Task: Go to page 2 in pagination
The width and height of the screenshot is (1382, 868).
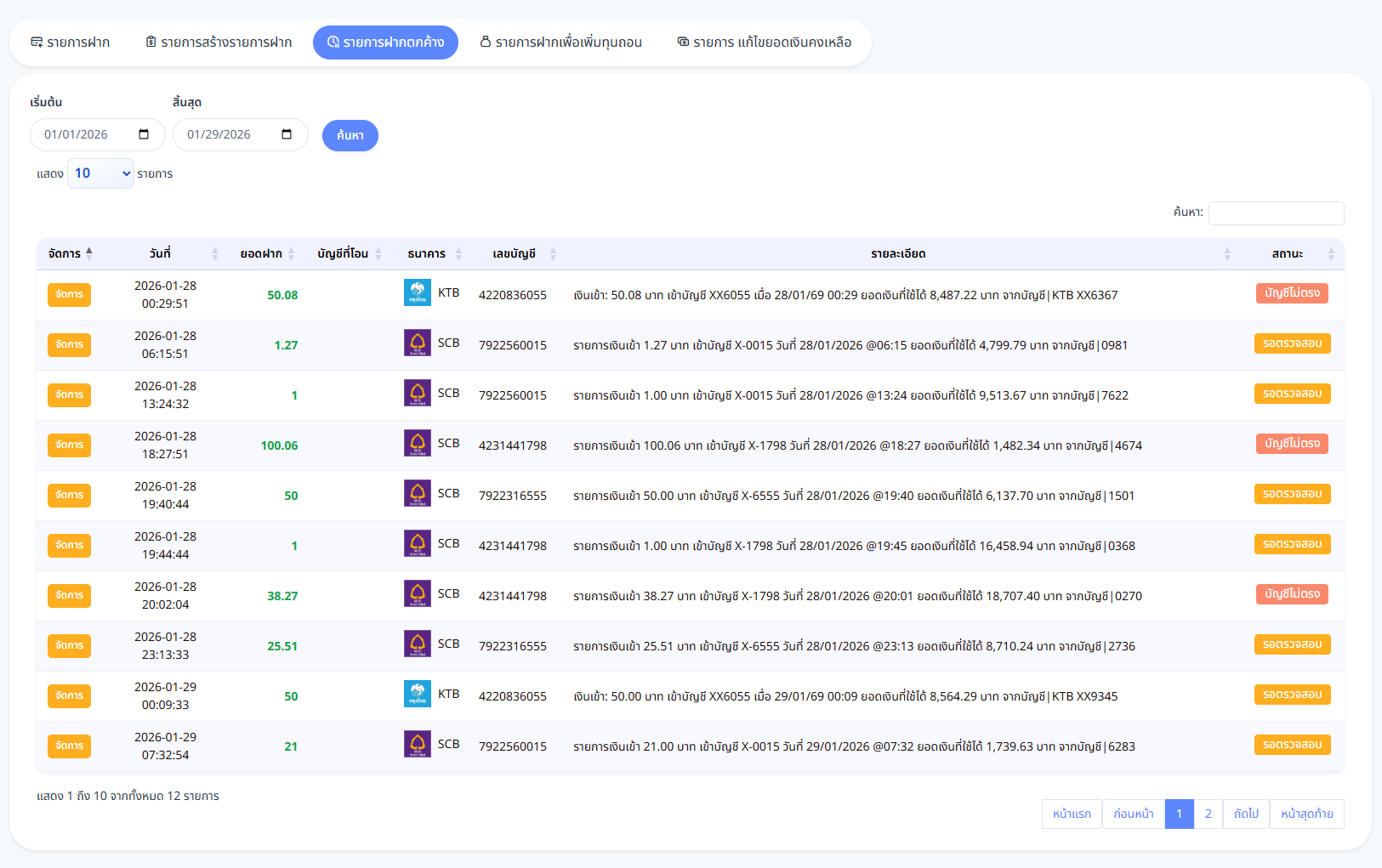Action: pos(1208,814)
